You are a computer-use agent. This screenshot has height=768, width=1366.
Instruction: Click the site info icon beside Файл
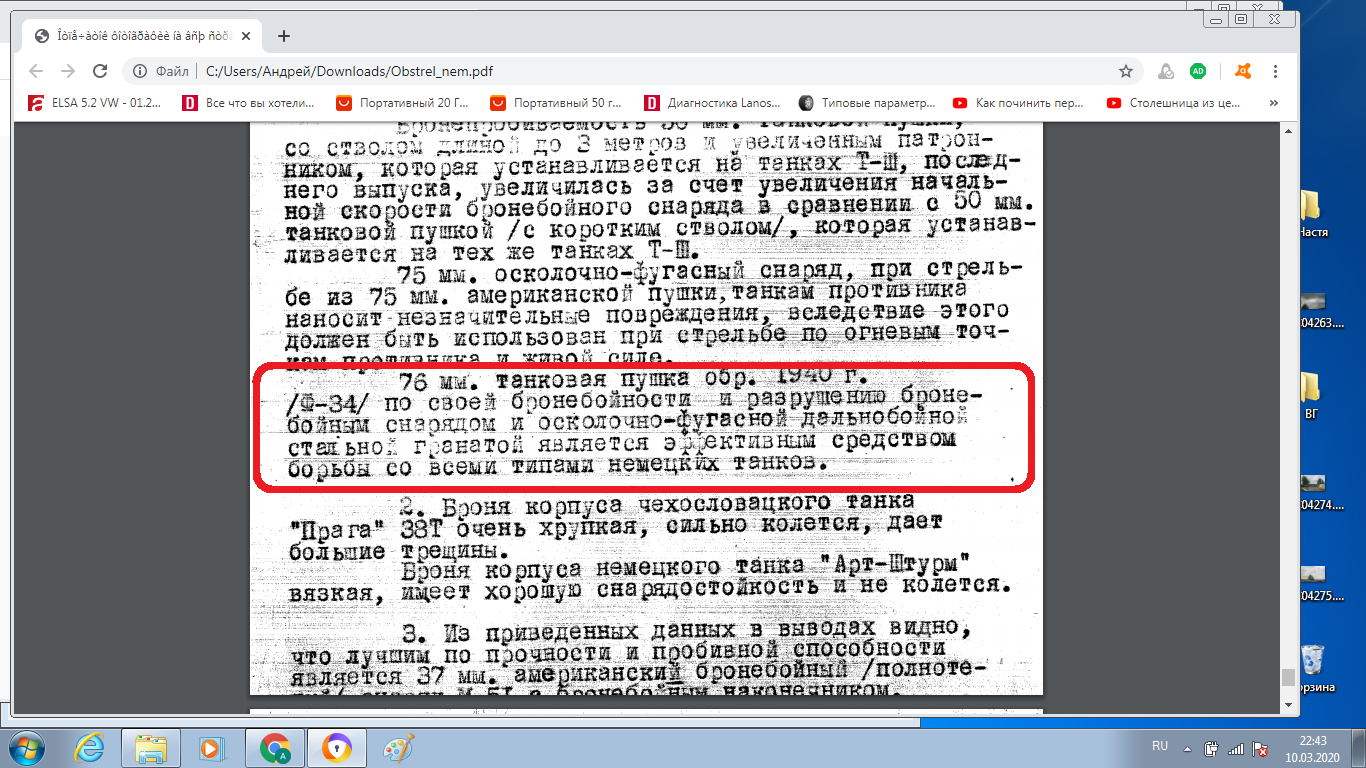140,71
